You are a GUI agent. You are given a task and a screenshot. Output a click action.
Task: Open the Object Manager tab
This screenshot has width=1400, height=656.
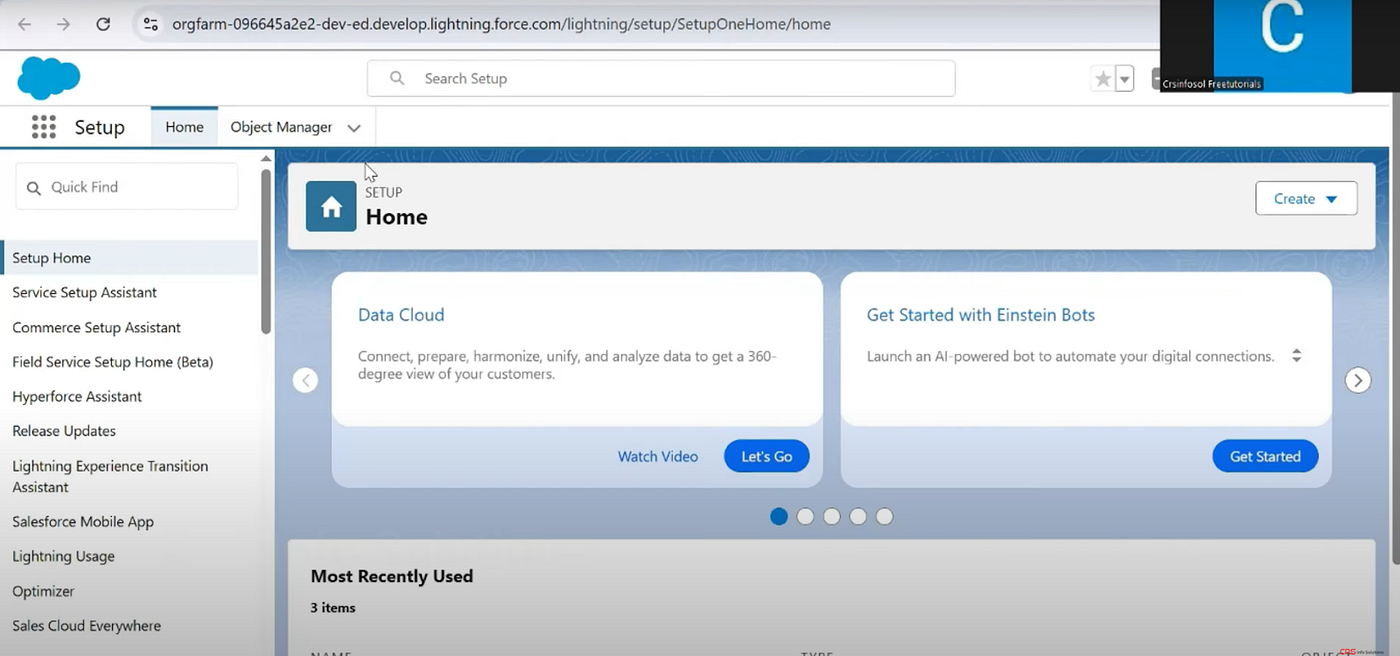coord(281,127)
